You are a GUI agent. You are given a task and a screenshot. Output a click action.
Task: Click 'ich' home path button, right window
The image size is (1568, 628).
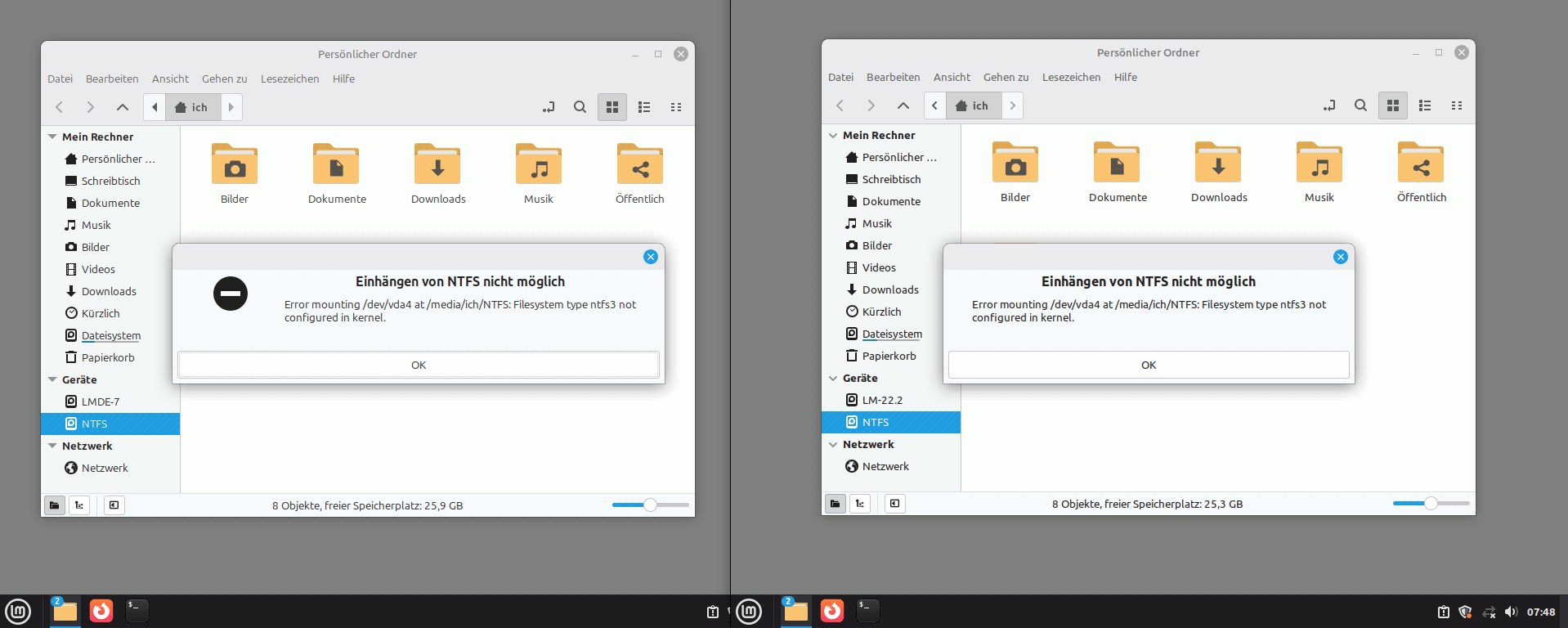974,105
